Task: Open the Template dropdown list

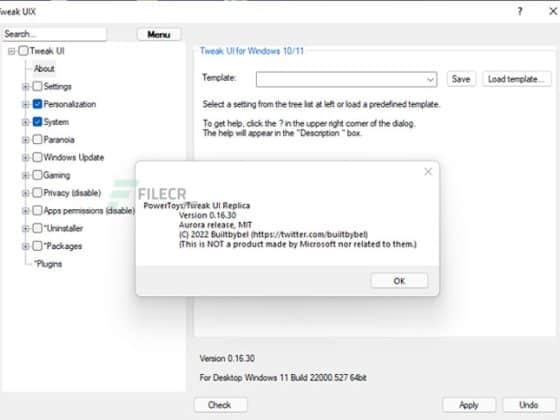Action: [430, 79]
